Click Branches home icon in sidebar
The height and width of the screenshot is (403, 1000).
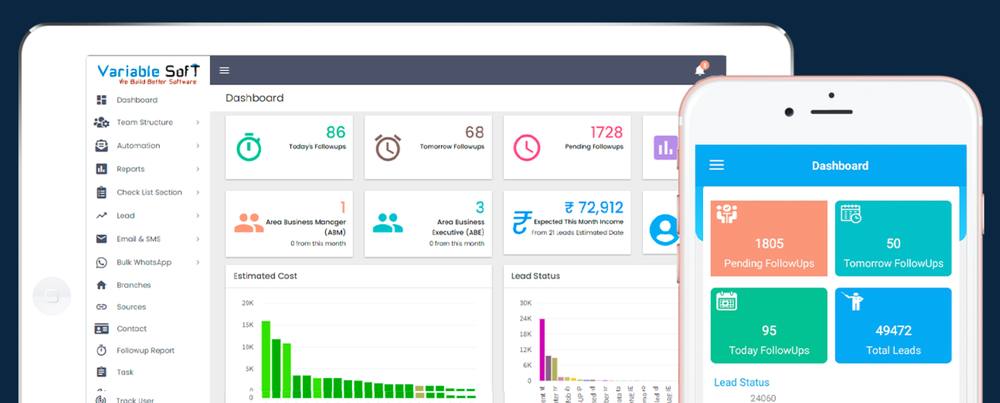click(101, 285)
